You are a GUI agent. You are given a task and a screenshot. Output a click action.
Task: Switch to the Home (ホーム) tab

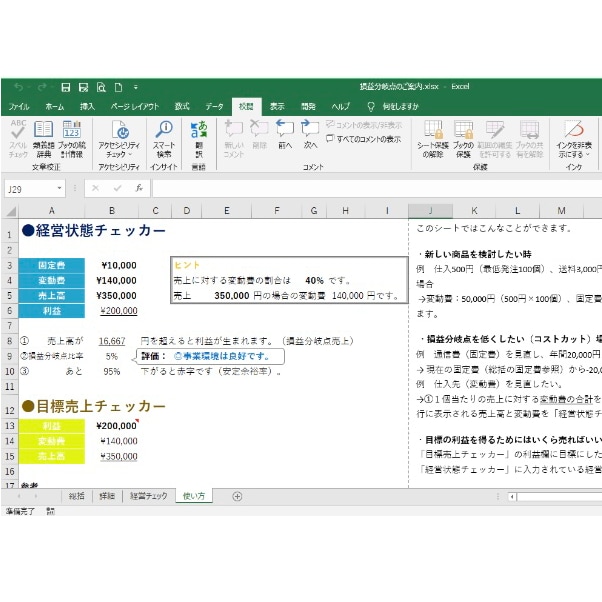[55, 106]
